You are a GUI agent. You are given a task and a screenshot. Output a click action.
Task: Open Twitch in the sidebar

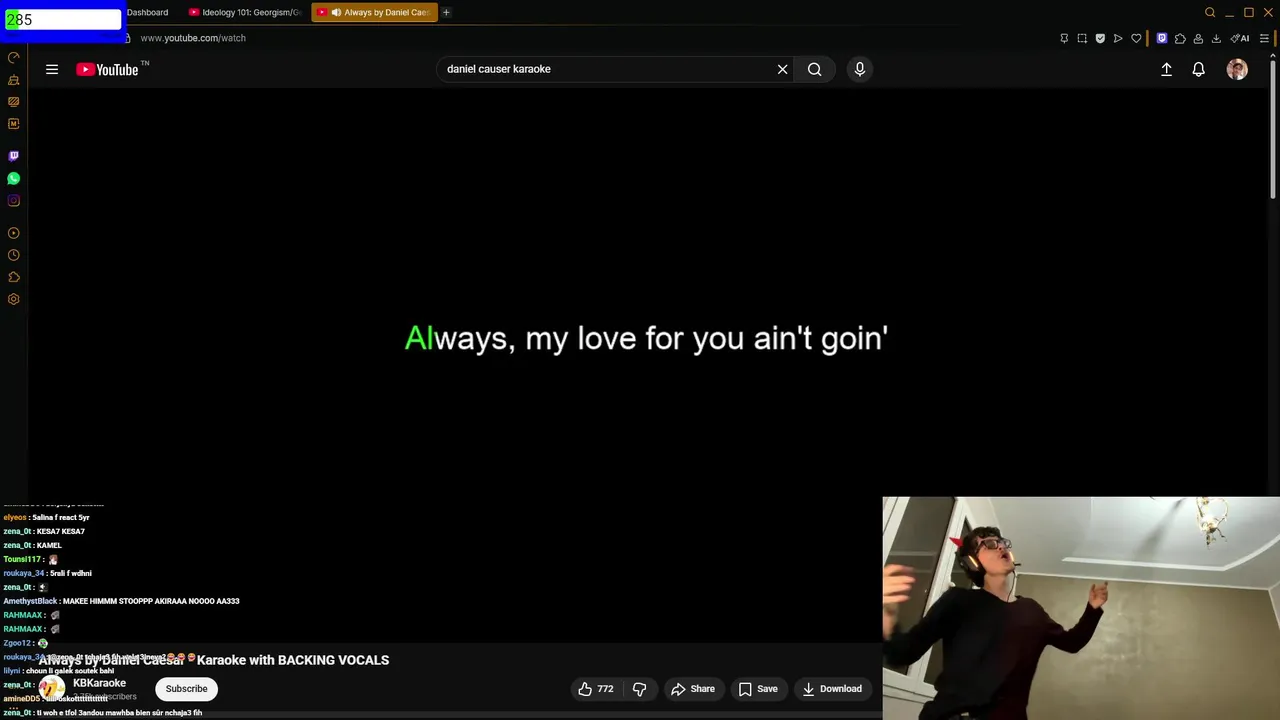[13, 156]
